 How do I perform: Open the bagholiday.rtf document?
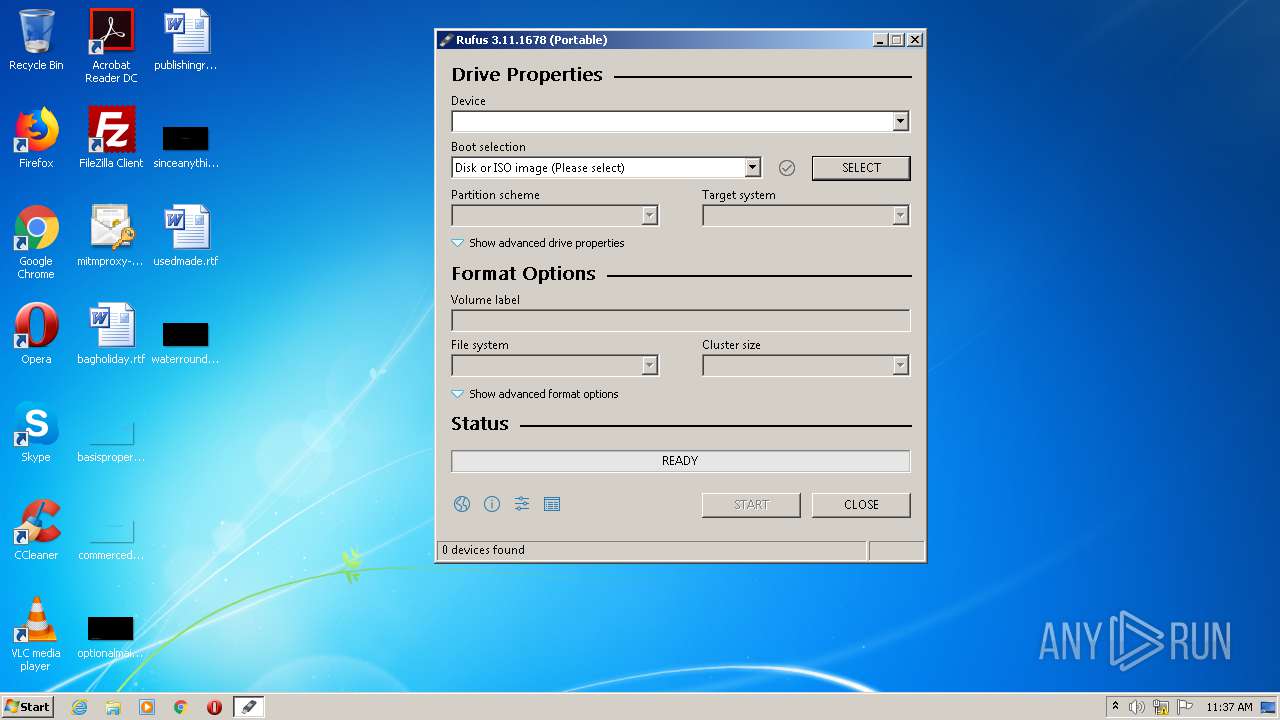coord(111,334)
